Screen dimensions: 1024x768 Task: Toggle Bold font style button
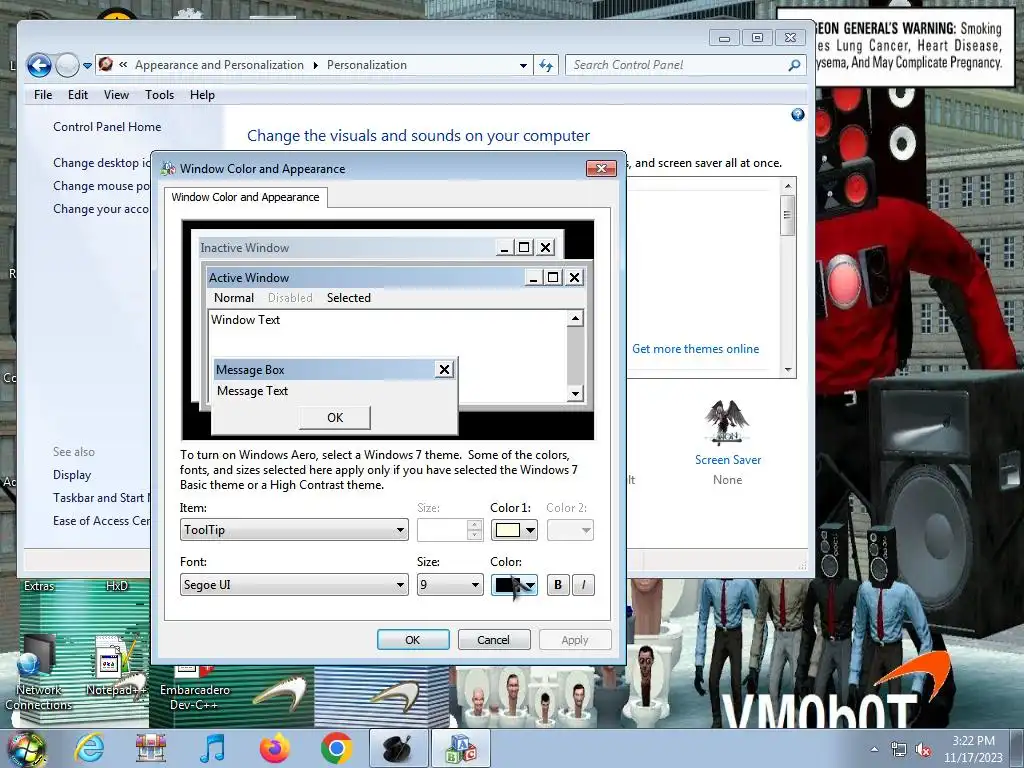pyautogui.click(x=558, y=584)
